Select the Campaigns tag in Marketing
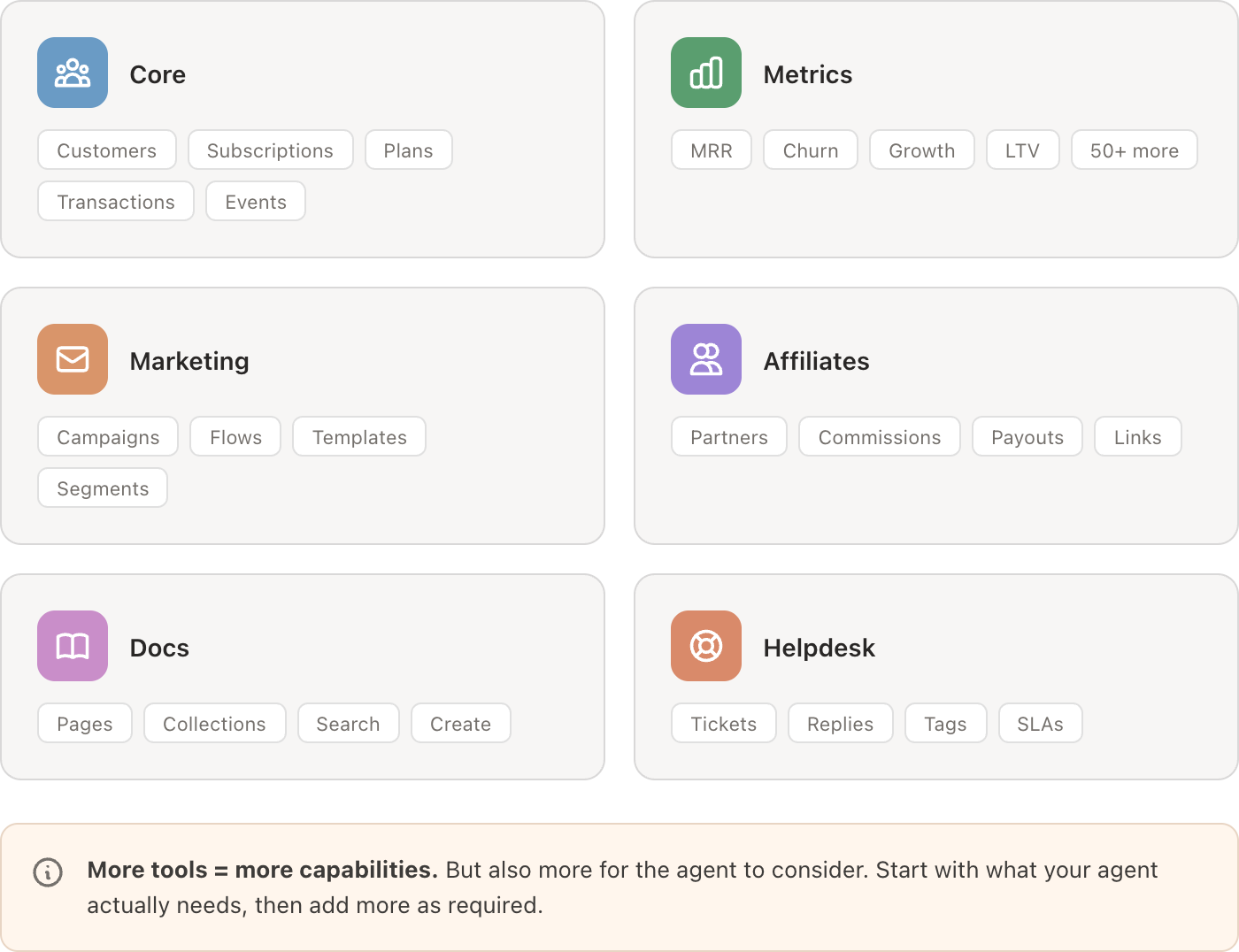The width and height of the screenshot is (1239, 952). coord(108,437)
